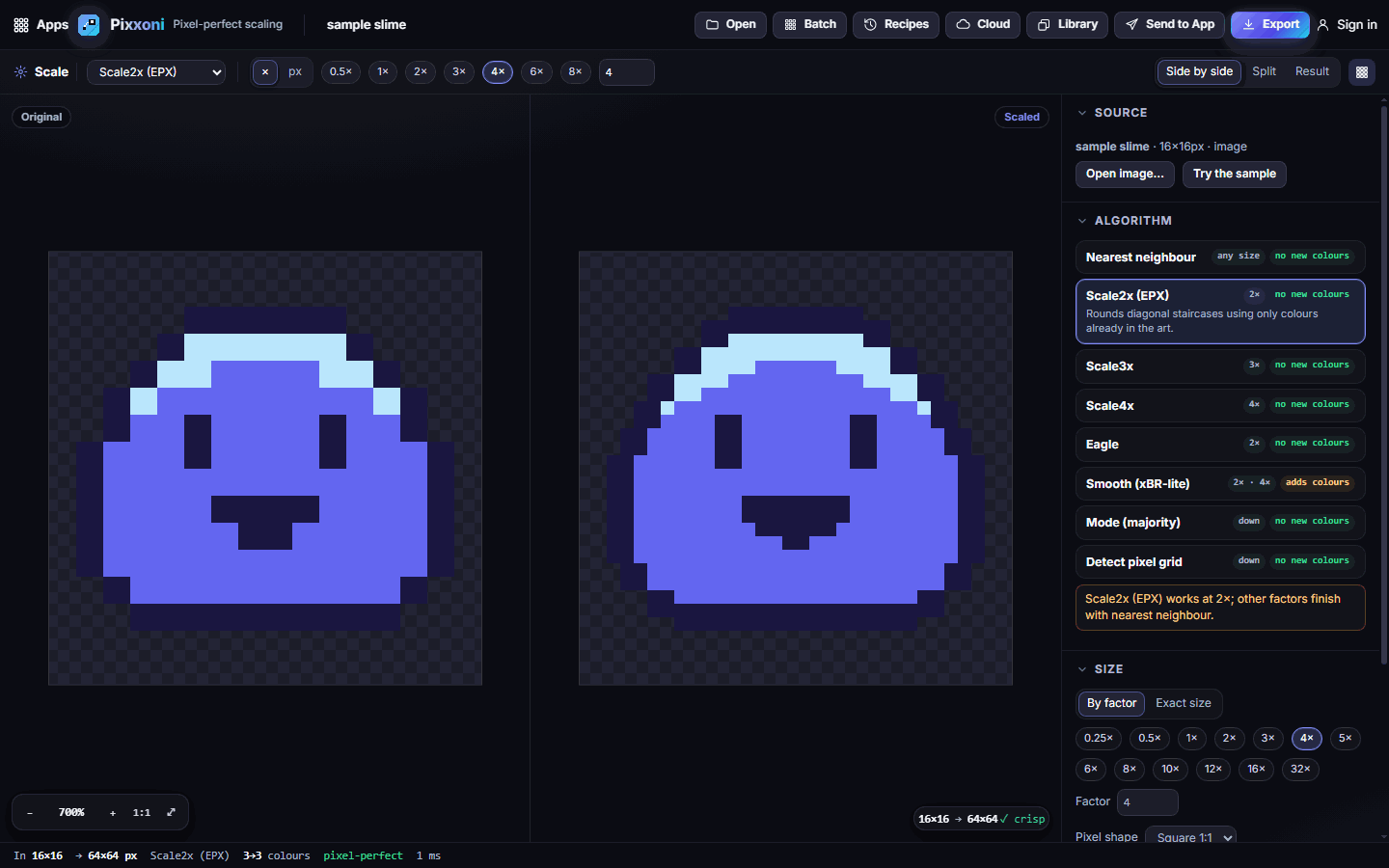Select the × multiplier unit toggle in the toolbar
The width and height of the screenshot is (1389, 868).
[265, 72]
